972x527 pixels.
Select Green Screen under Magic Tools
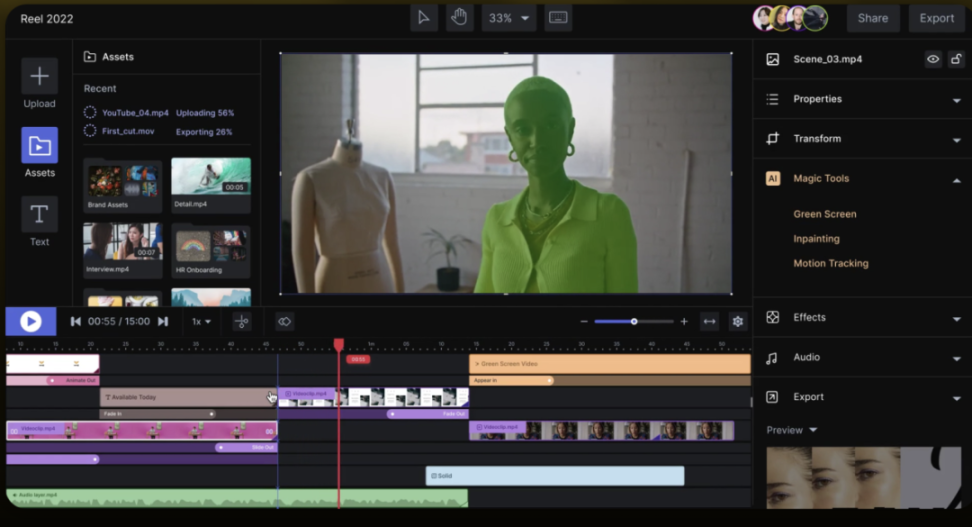click(824, 214)
